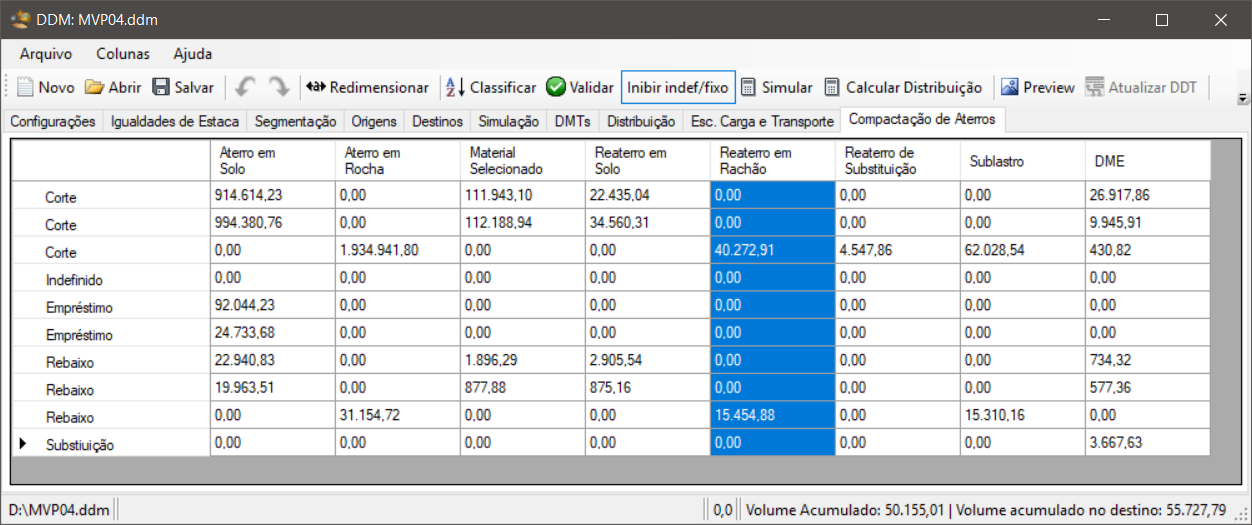Click Classificar sort button
The image size is (1252, 525).
point(490,87)
